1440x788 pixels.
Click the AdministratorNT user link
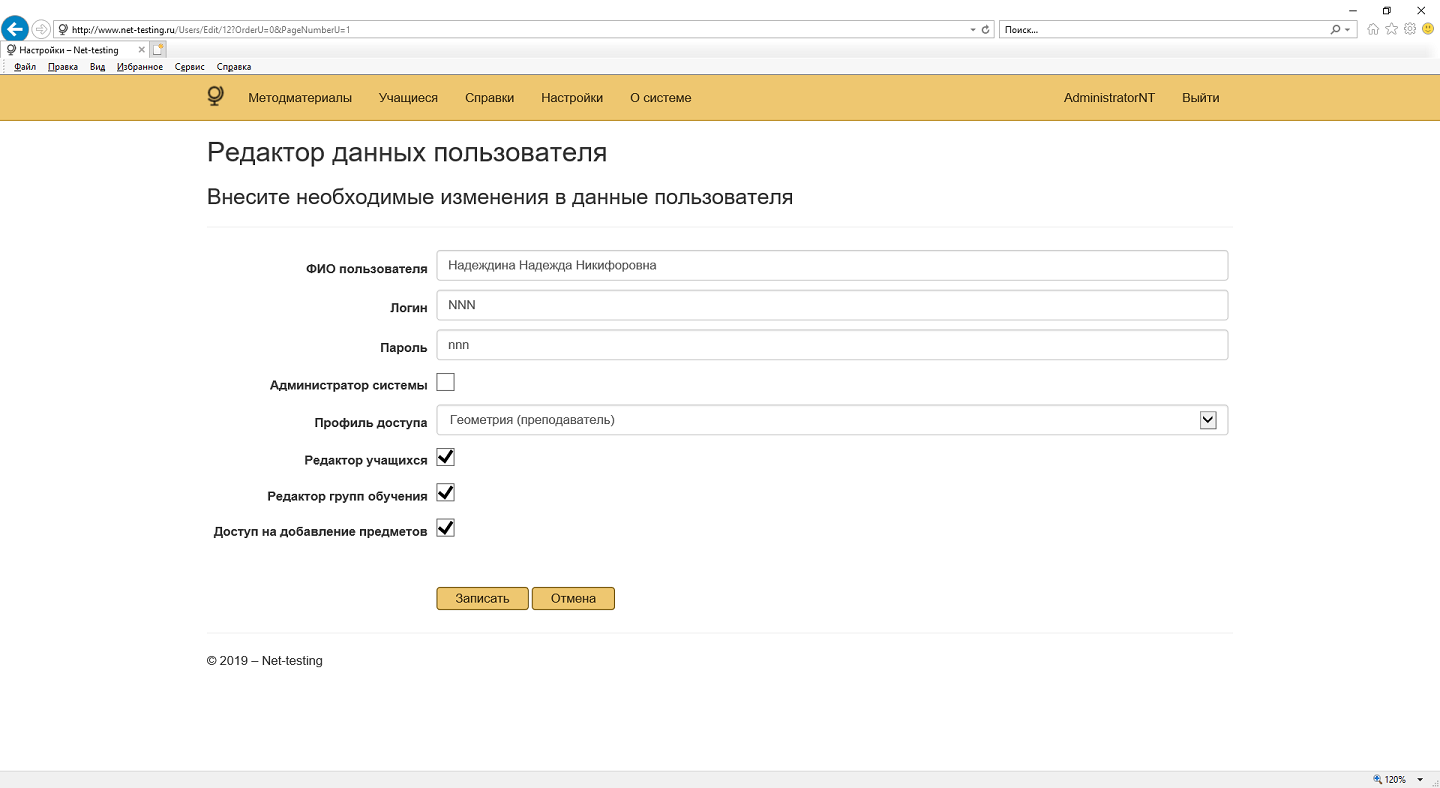(x=1109, y=98)
